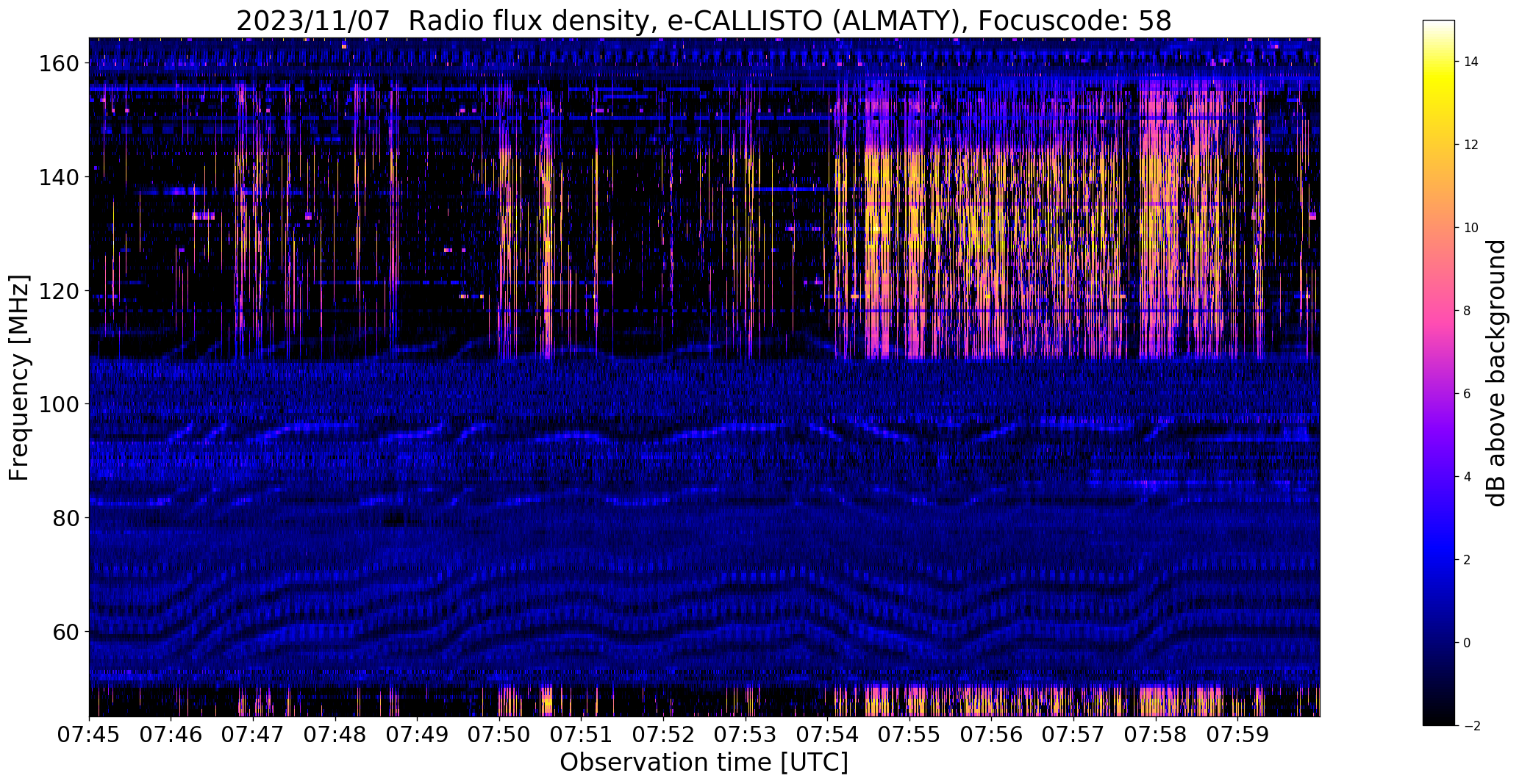Click the colorbar tick label 12
Image resolution: width=1519 pixels, height=784 pixels.
click(x=1471, y=145)
